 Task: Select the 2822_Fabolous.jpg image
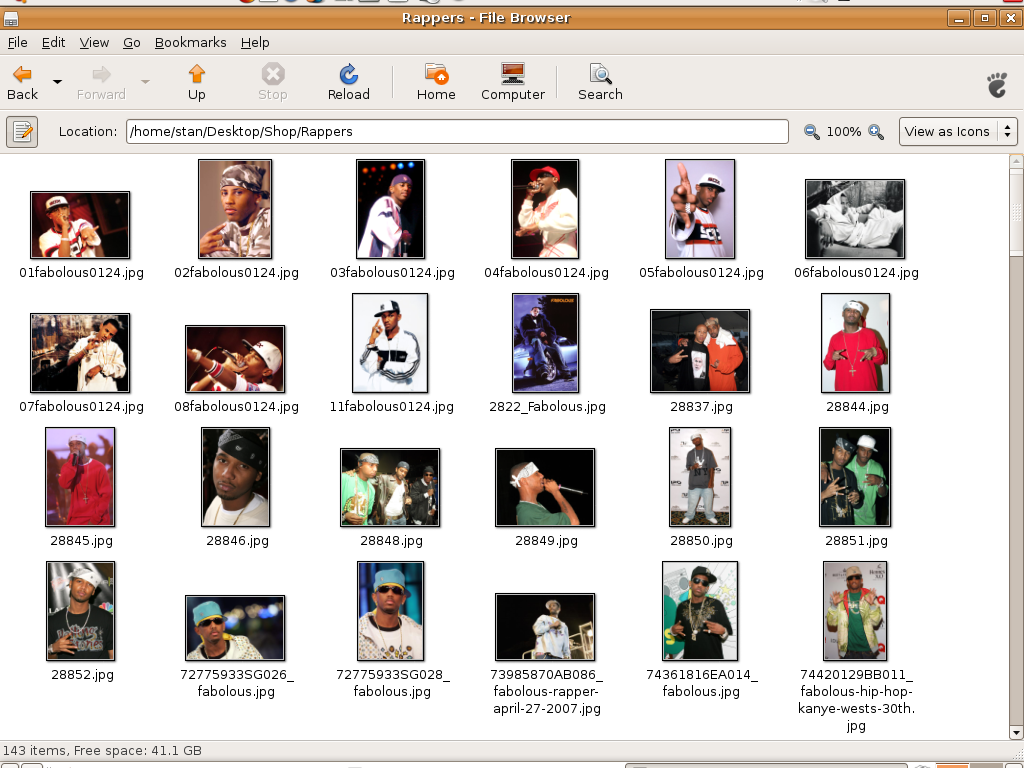click(x=545, y=343)
